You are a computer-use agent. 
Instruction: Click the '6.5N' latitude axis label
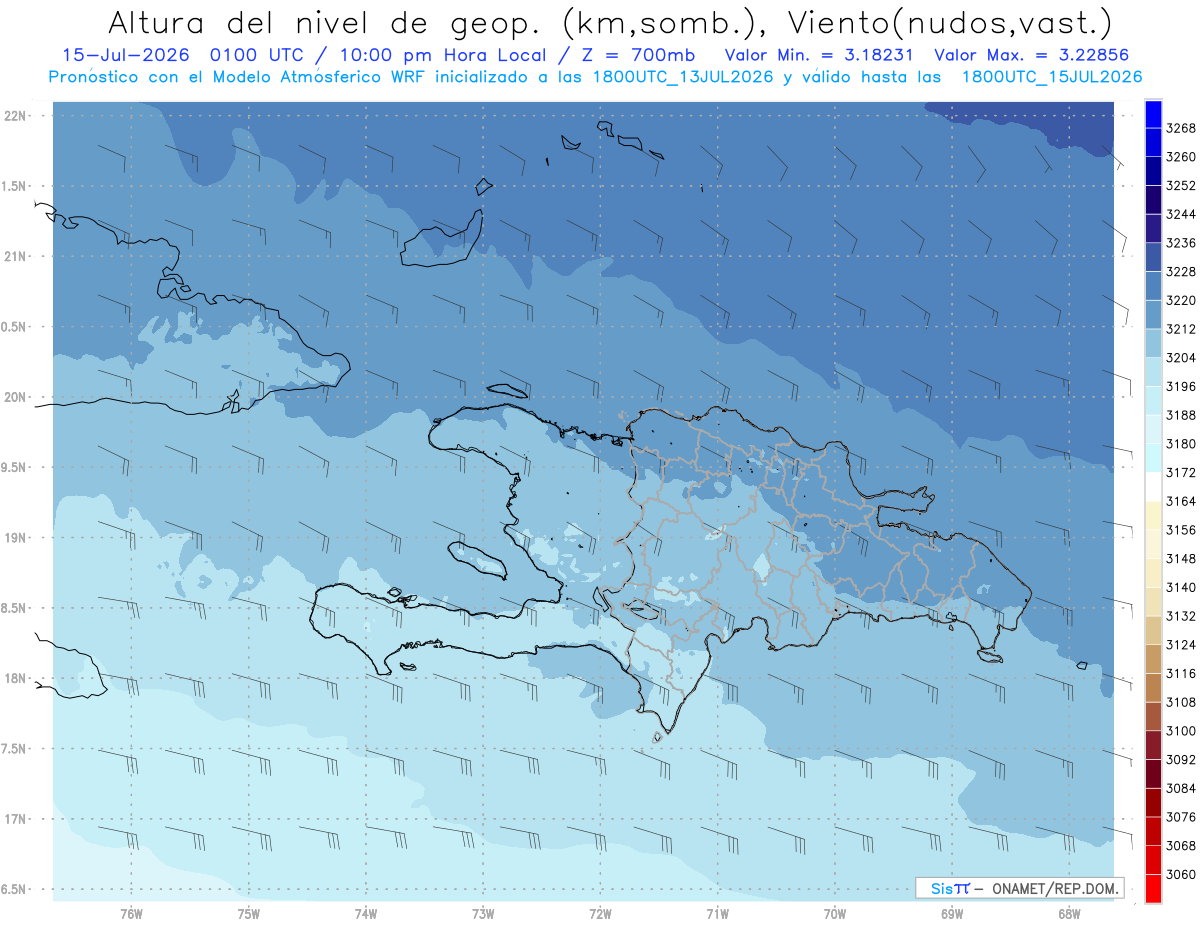coord(15,889)
